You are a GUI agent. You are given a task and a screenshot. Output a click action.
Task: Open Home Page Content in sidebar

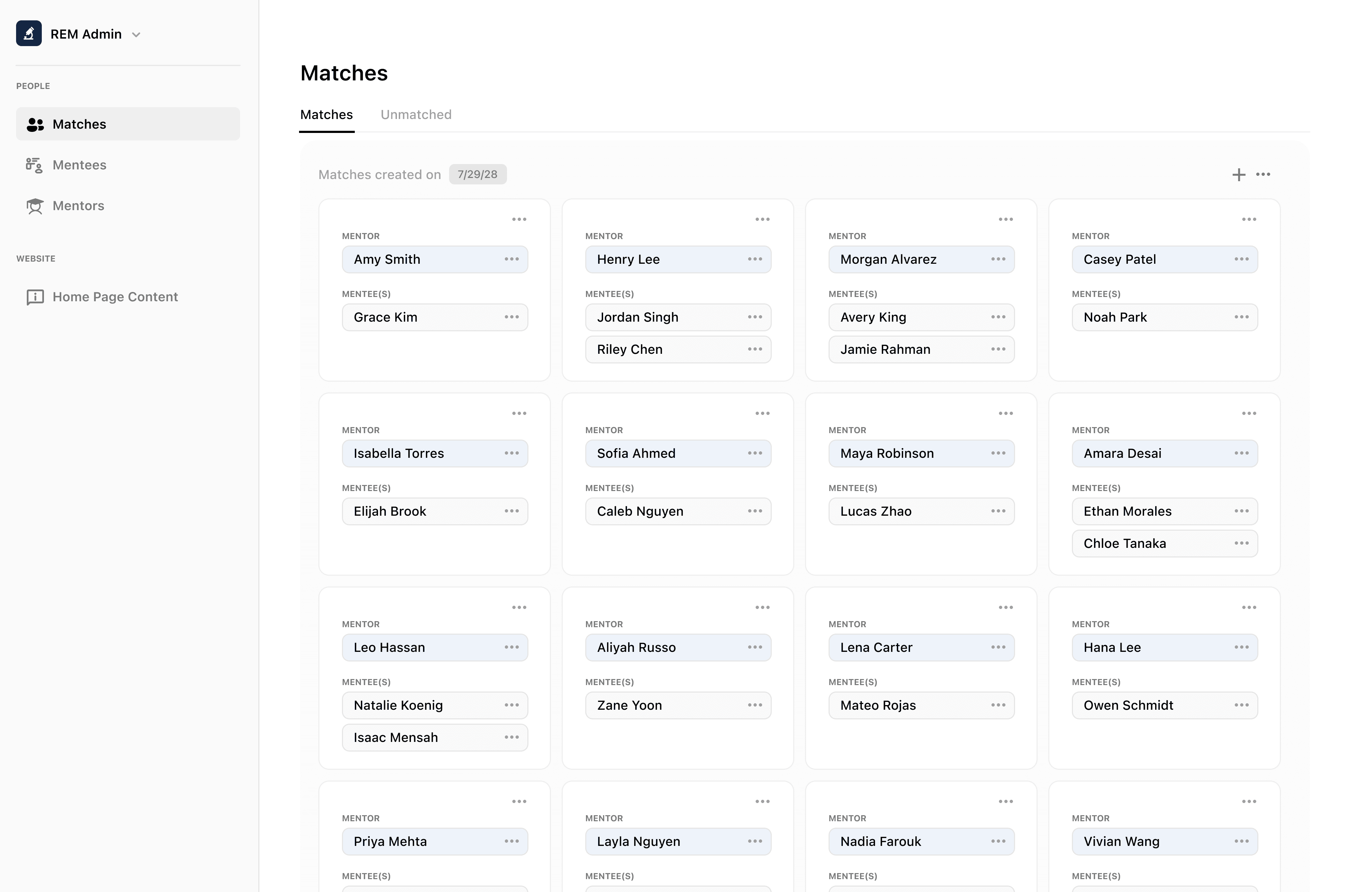coord(115,297)
